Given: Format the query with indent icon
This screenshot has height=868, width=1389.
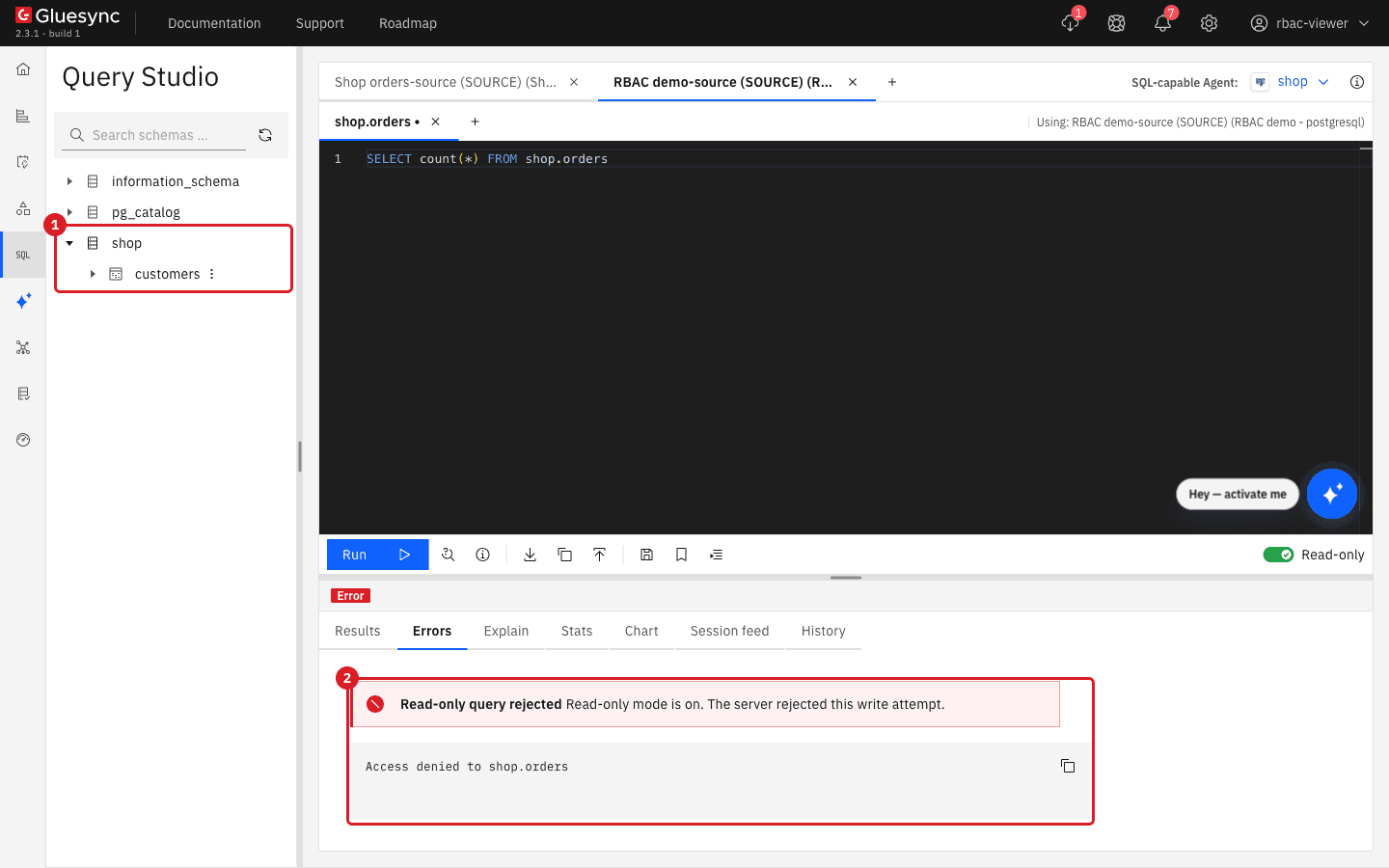Looking at the screenshot, I should click(x=716, y=555).
